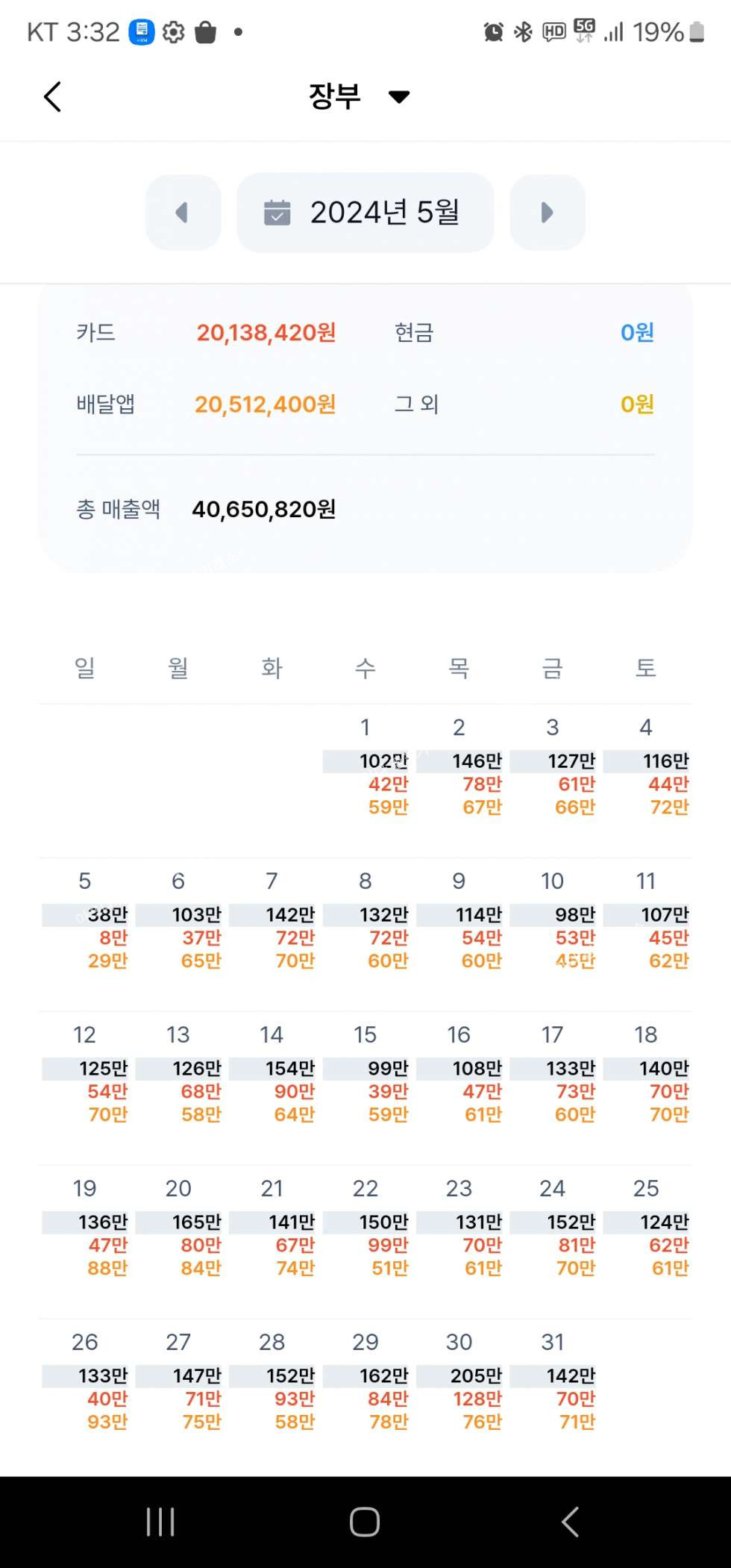Tap the 카드 sales amount
Screen dimensions: 731x1568
266,333
